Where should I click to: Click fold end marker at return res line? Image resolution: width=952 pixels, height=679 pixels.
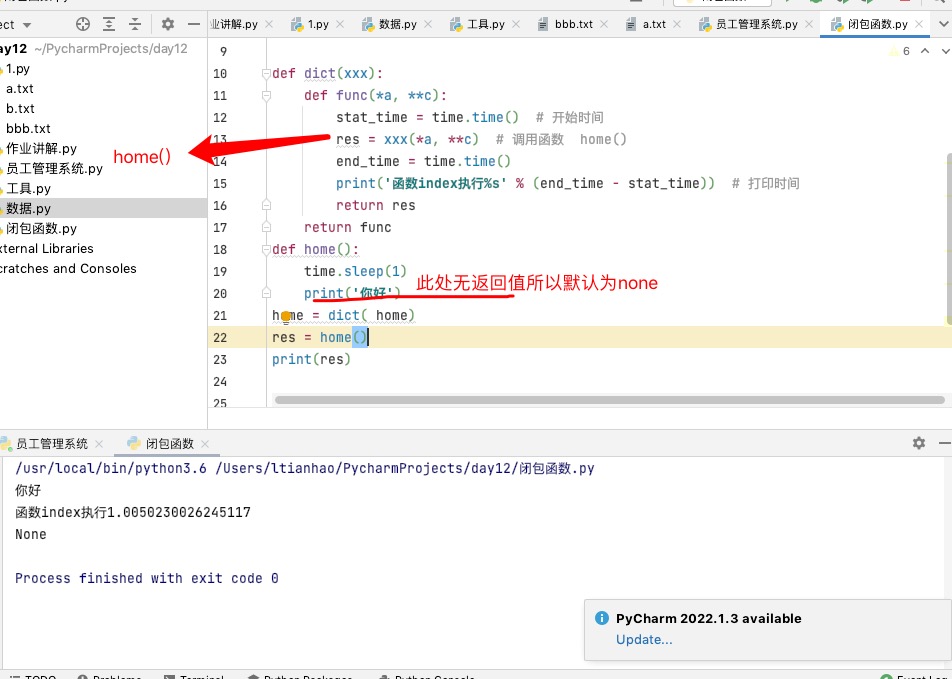[x=266, y=205]
